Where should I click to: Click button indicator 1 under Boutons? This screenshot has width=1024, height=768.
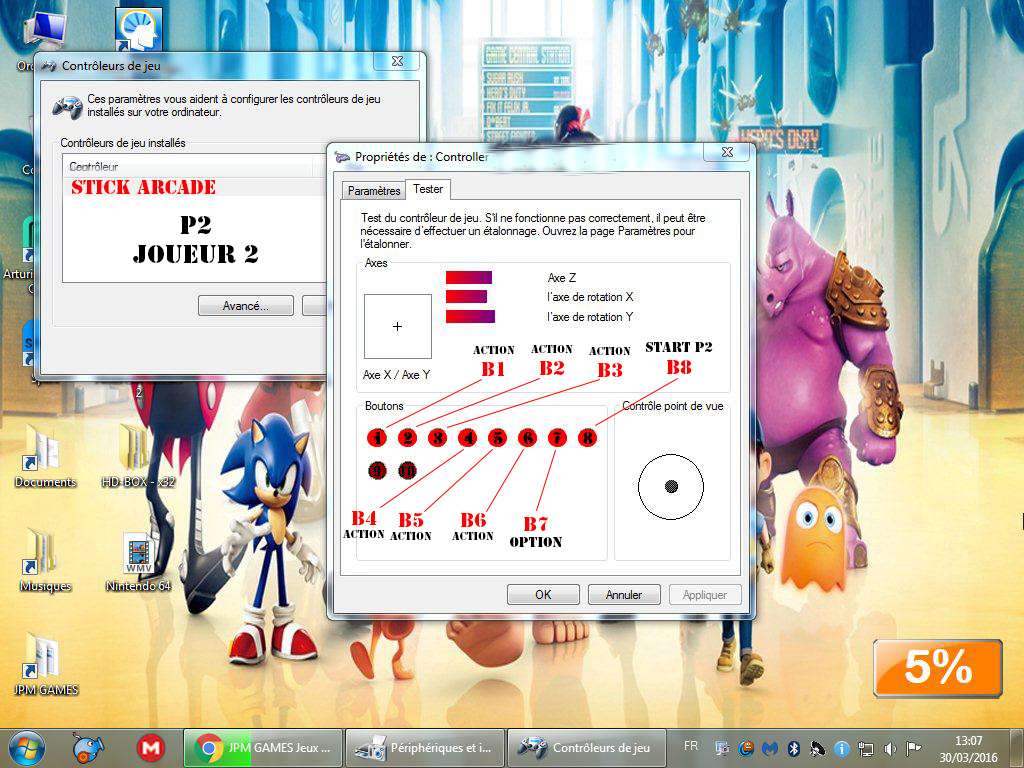(377, 438)
